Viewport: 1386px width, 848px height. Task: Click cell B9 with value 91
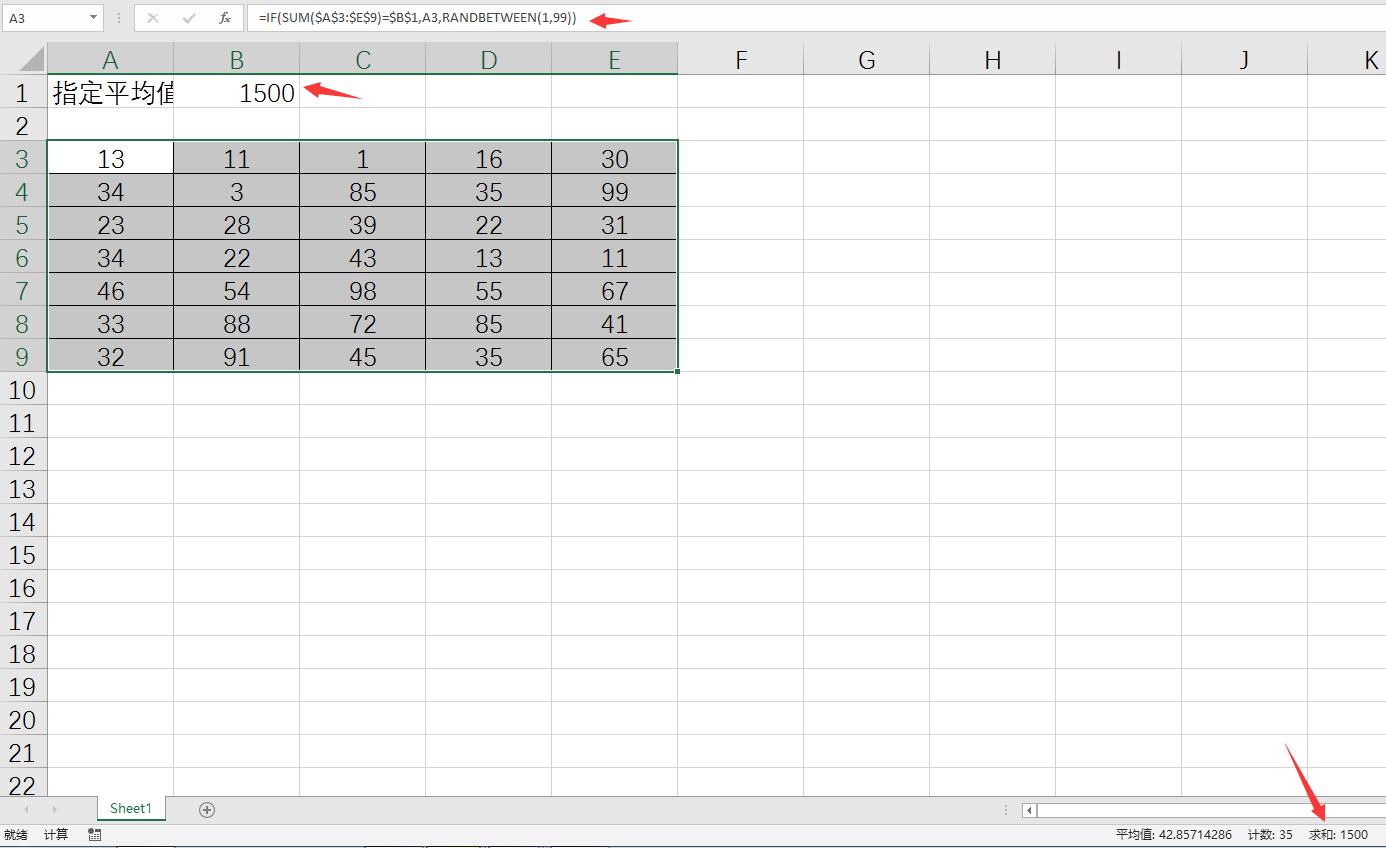point(236,356)
